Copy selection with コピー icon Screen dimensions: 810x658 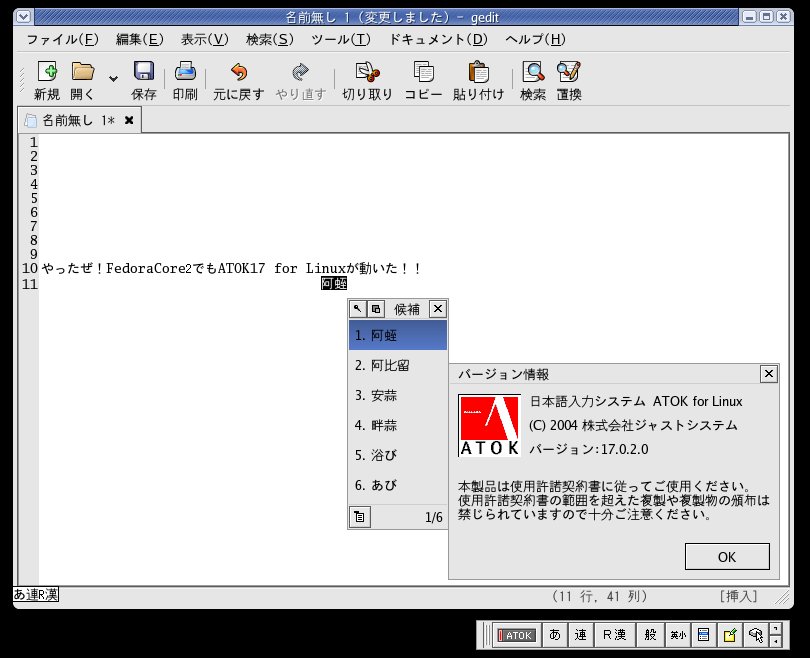(x=423, y=80)
